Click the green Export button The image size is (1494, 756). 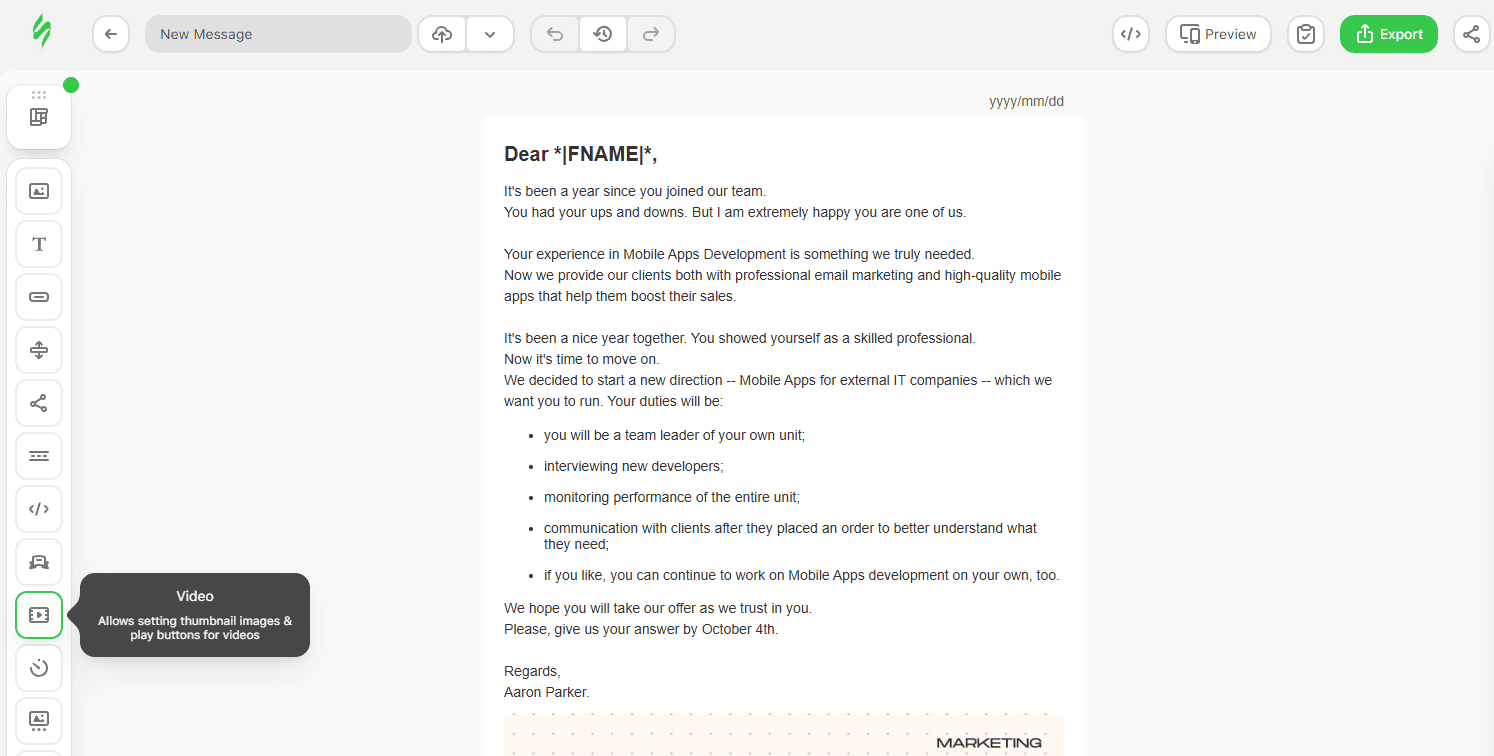[1389, 34]
